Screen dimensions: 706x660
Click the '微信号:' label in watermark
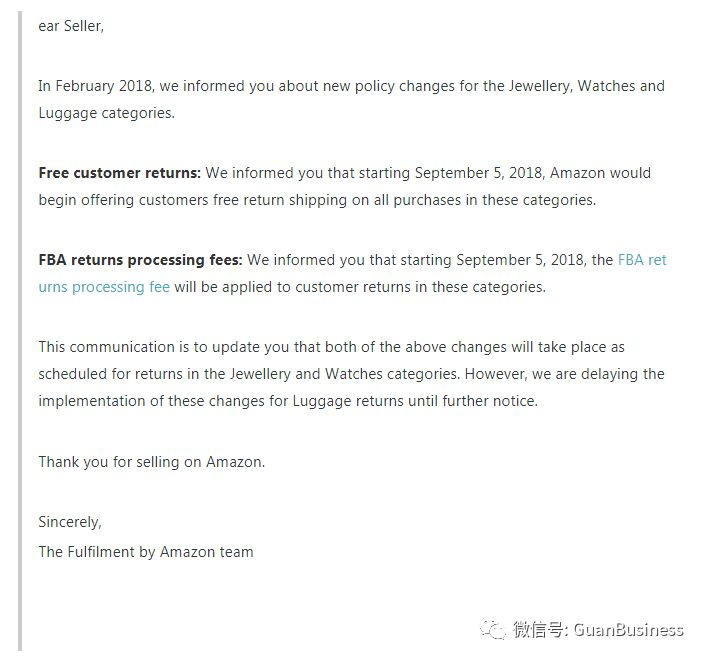(x=540, y=629)
